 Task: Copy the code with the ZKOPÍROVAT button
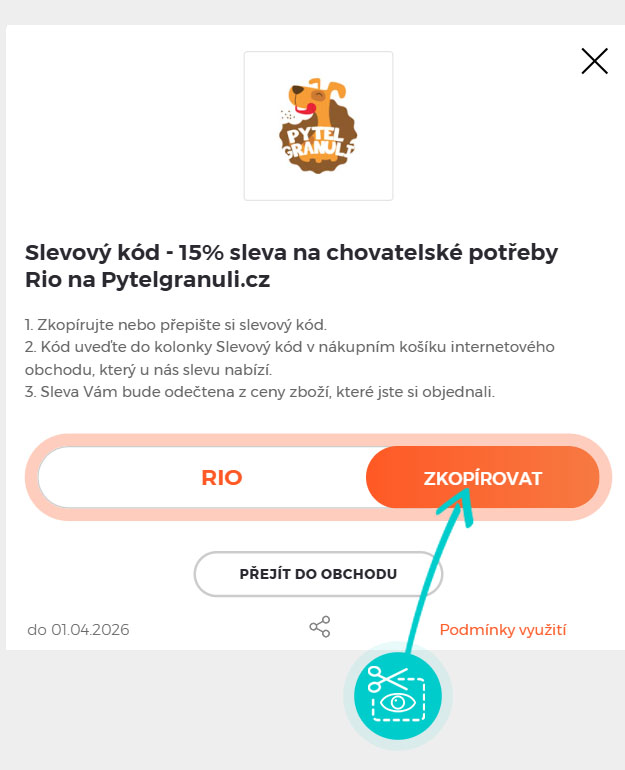tap(483, 477)
